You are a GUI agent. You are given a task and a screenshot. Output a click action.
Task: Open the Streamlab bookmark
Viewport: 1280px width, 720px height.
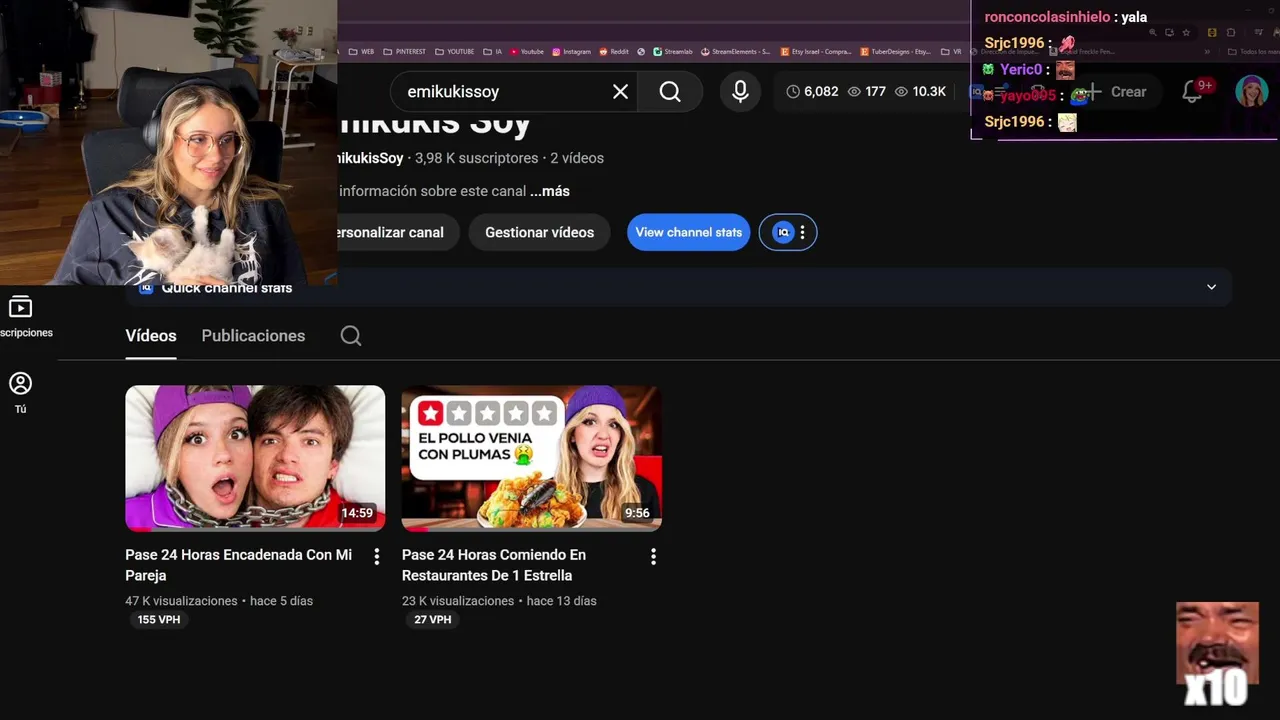(x=673, y=51)
